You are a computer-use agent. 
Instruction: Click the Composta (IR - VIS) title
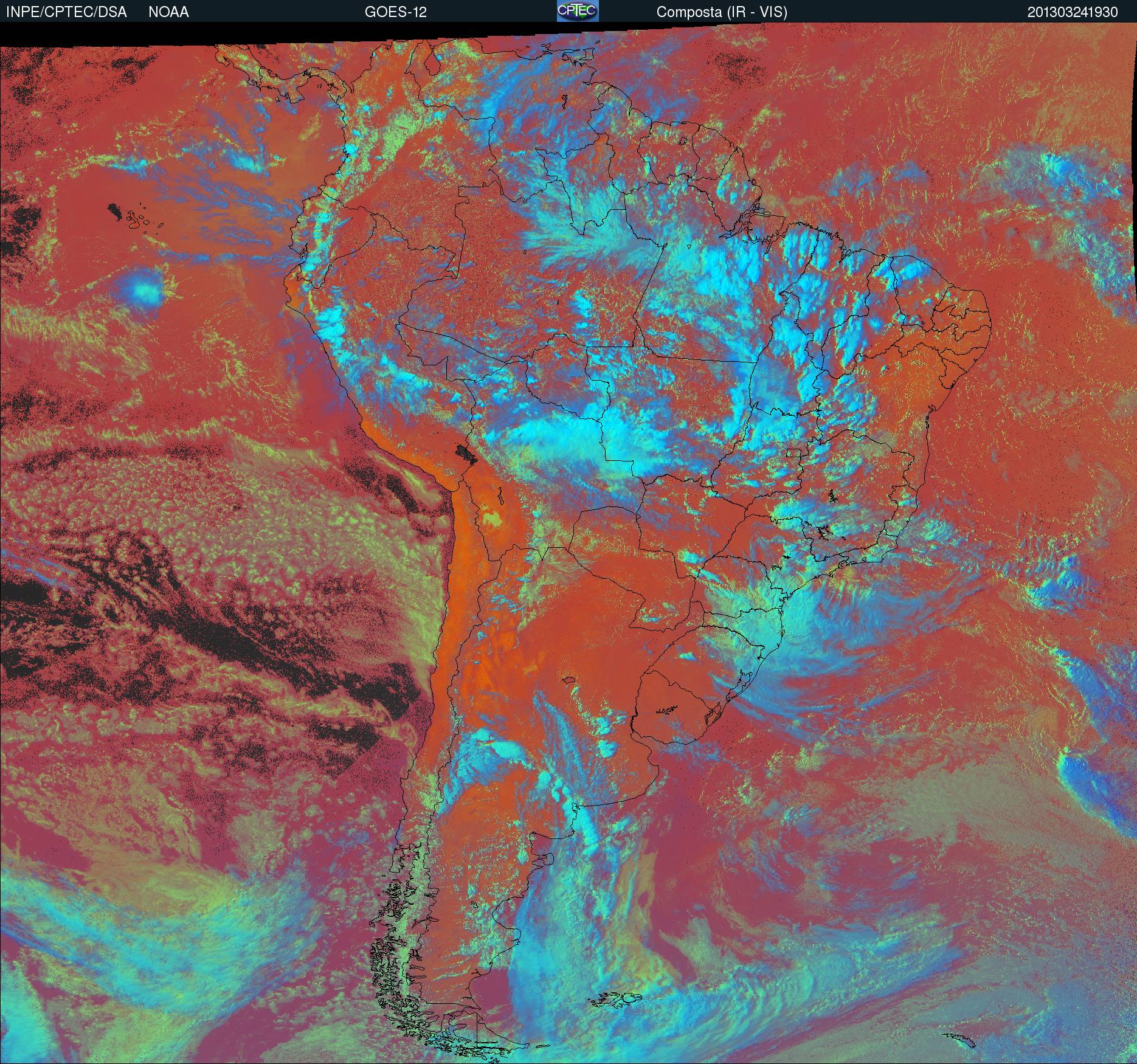722,12
